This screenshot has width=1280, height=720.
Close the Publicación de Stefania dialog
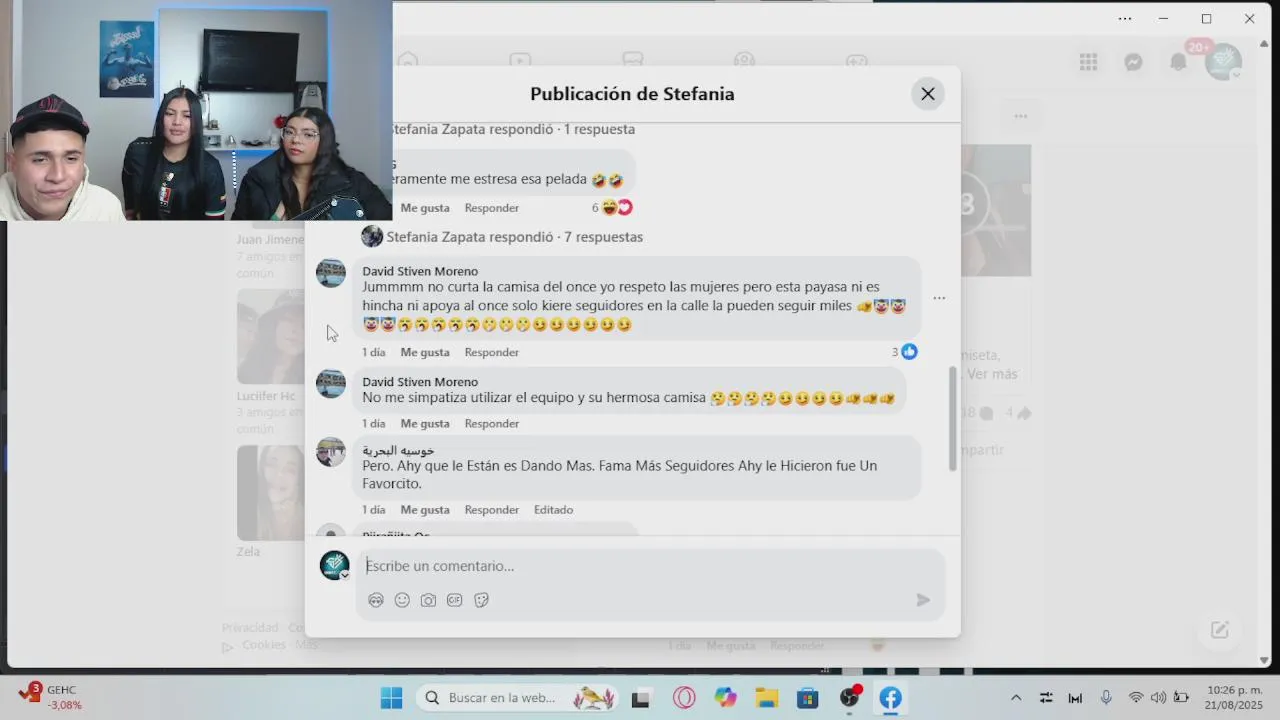click(x=928, y=93)
